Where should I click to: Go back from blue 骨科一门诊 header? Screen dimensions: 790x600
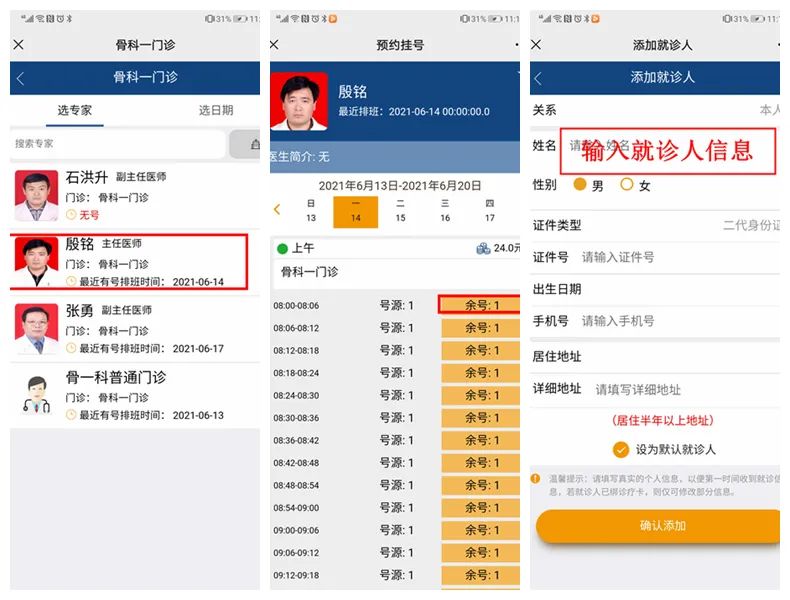pyautogui.click(x=20, y=78)
